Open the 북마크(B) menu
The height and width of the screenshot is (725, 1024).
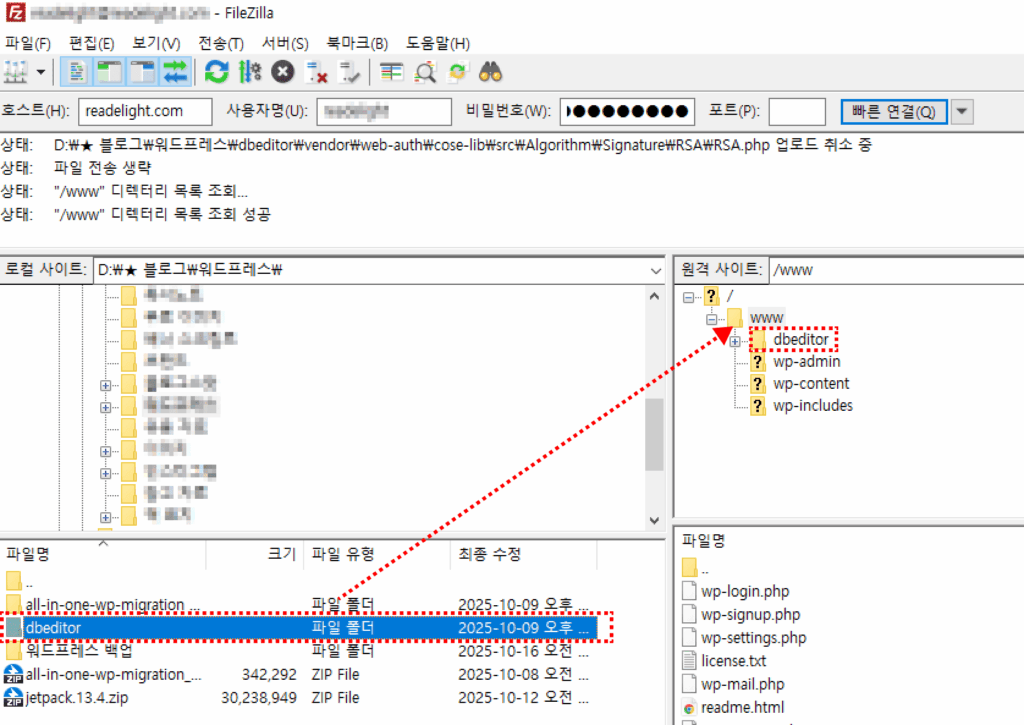pos(357,43)
